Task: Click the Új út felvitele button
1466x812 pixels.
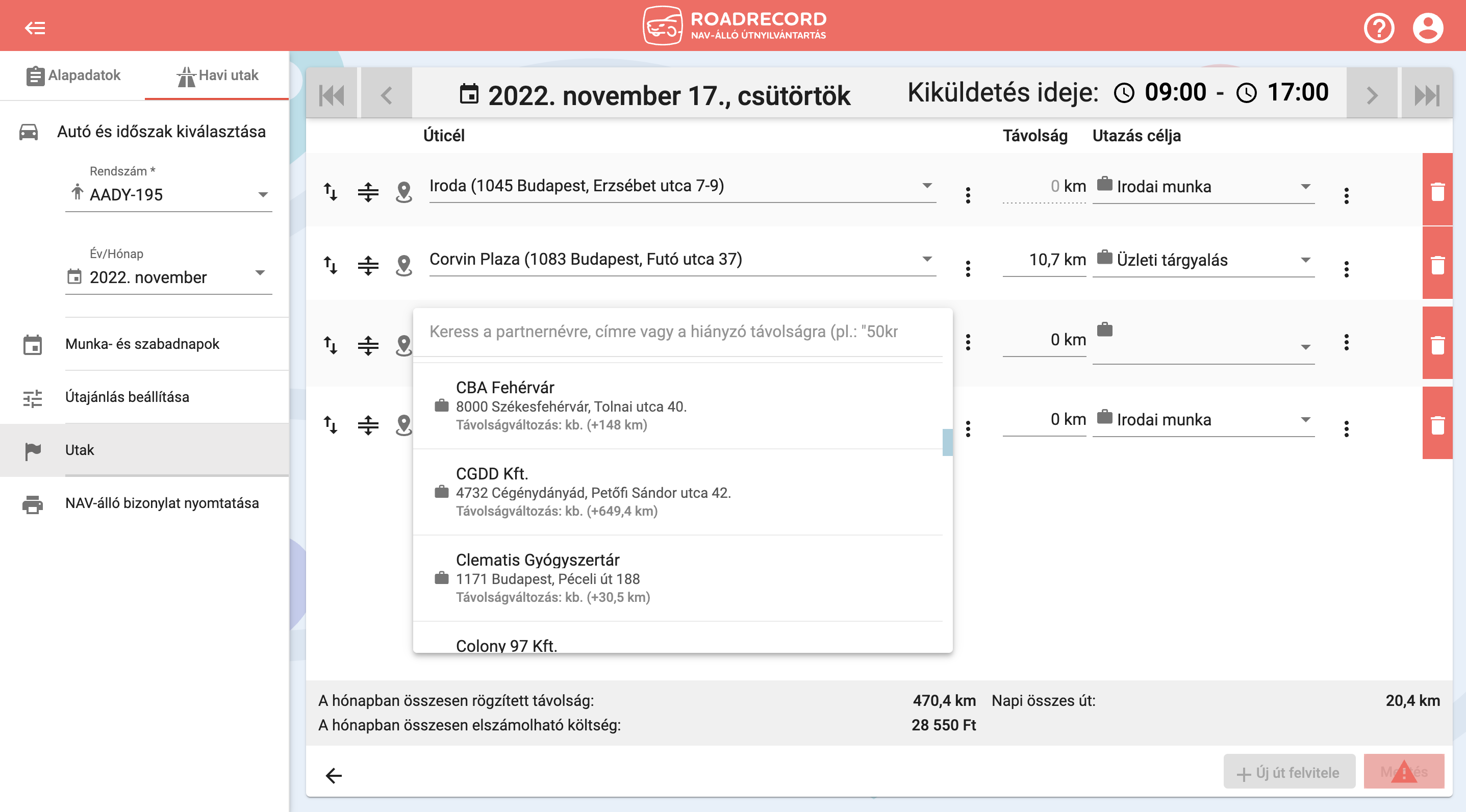Action: [1289, 772]
